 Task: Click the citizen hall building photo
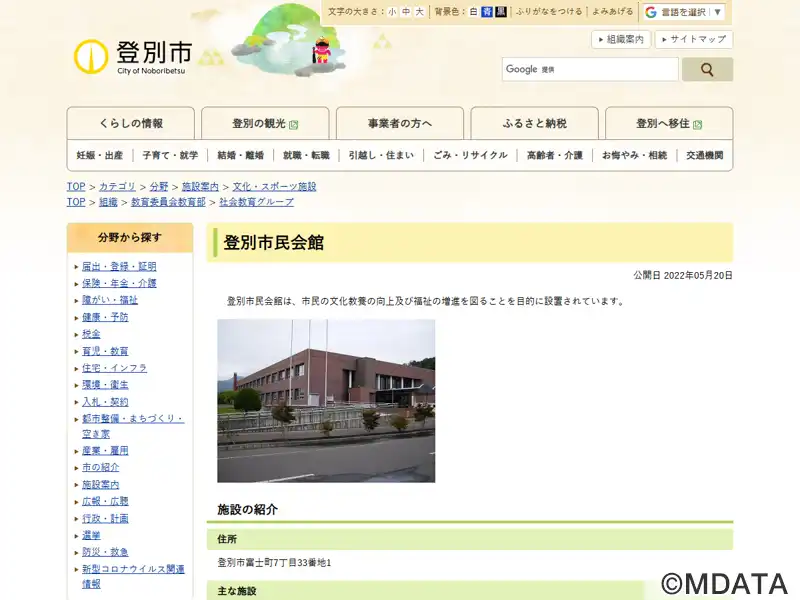[326, 401]
